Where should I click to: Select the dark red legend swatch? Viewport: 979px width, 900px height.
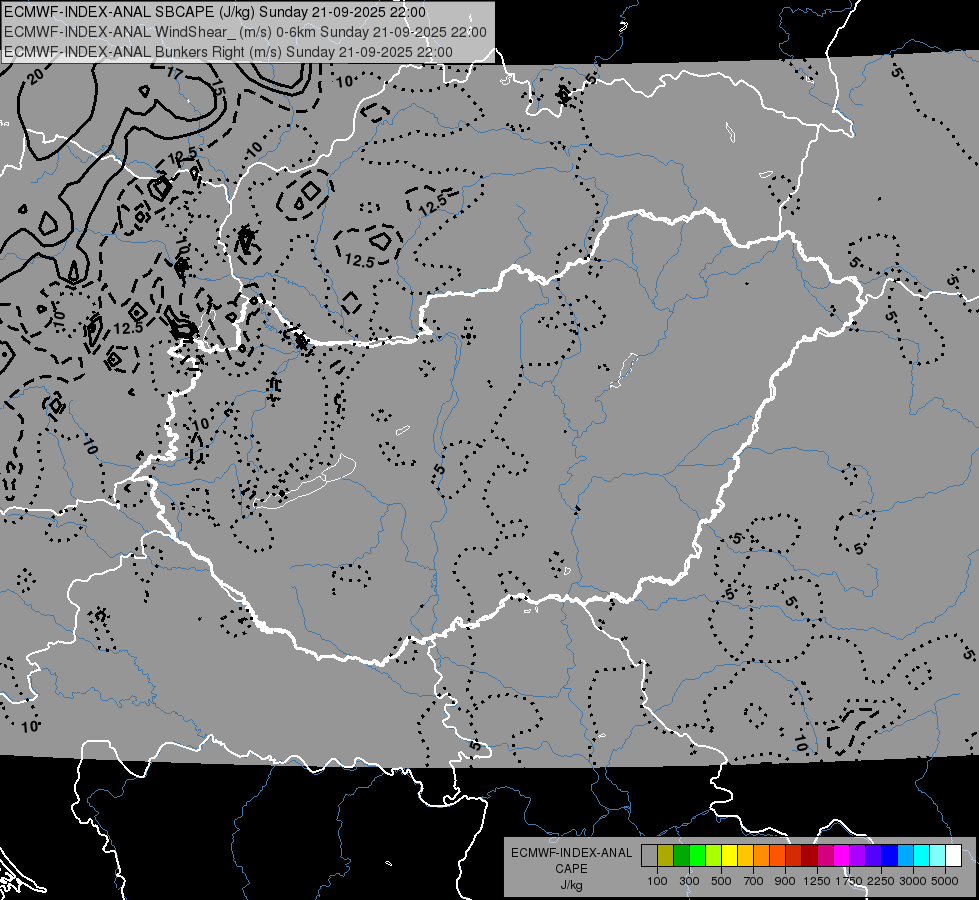[810, 855]
